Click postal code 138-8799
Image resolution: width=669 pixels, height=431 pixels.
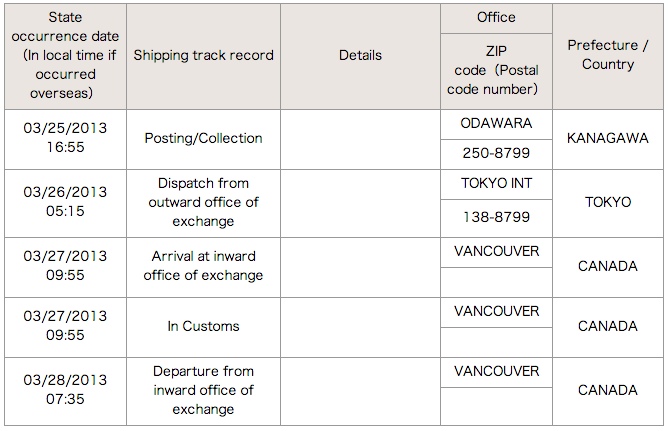[x=496, y=217]
